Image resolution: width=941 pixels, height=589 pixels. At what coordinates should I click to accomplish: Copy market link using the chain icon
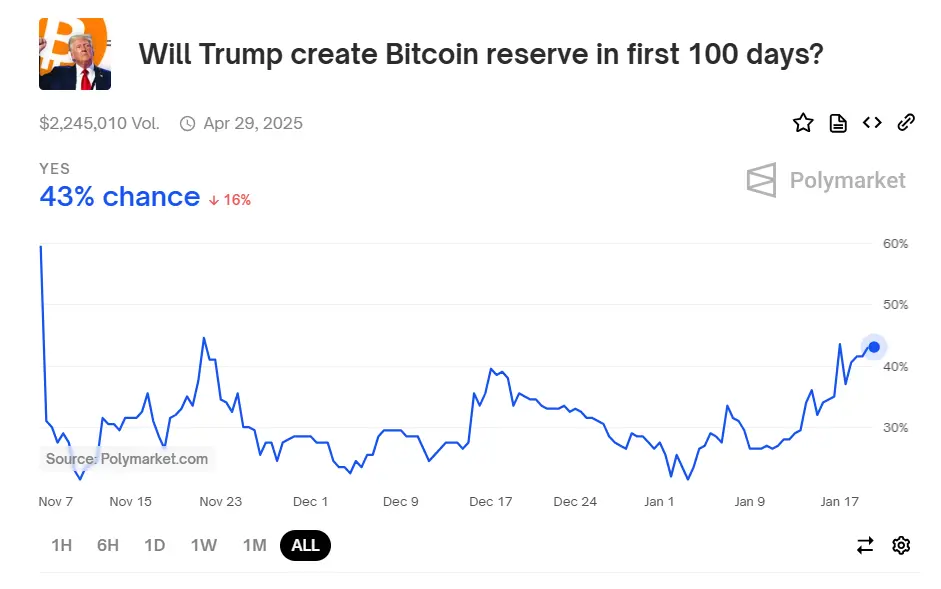click(x=906, y=122)
